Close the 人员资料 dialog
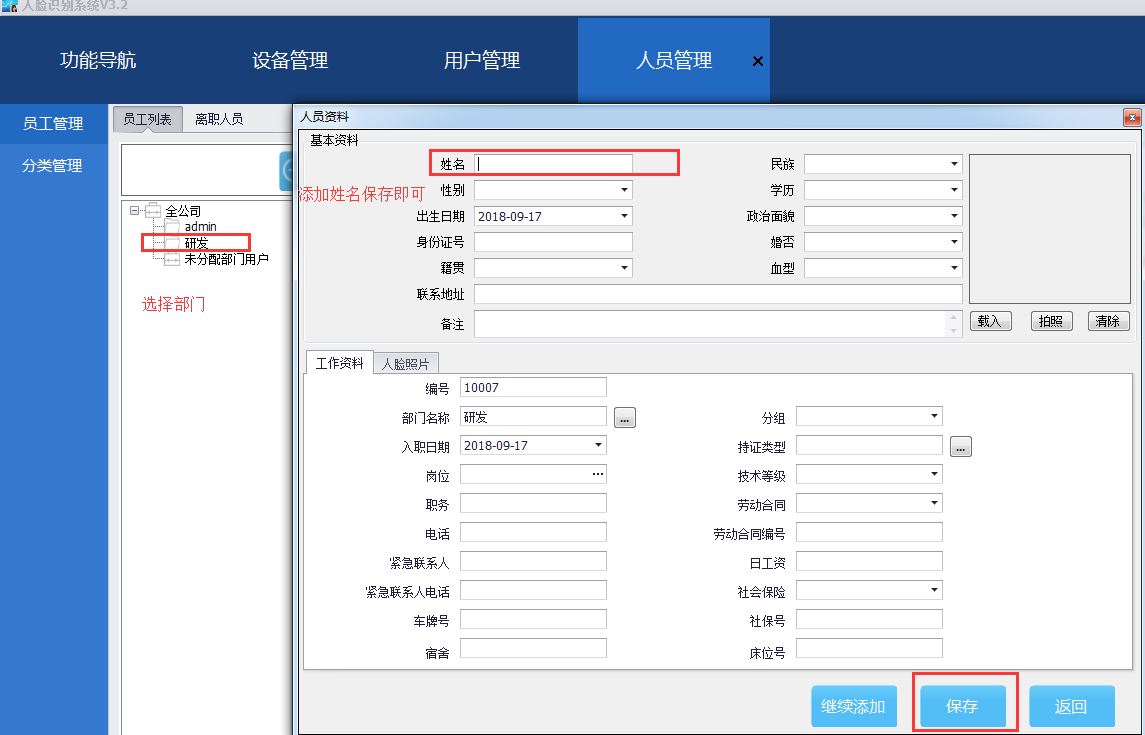Image resolution: width=1145 pixels, height=735 pixels. (x=1132, y=117)
